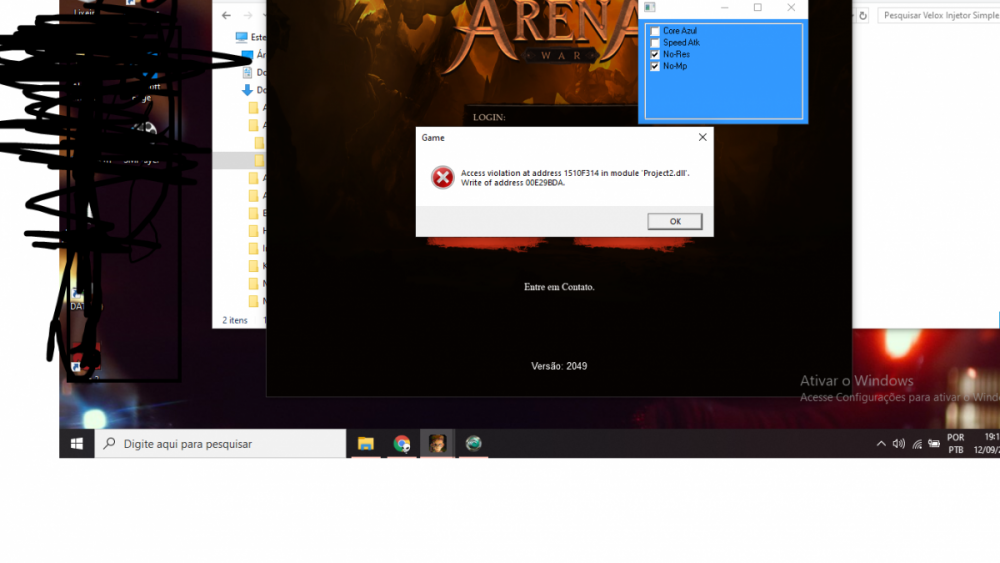The width and height of the screenshot is (1000, 563).
Task: Close the blue cheat options window
Action: coord(791,8)
